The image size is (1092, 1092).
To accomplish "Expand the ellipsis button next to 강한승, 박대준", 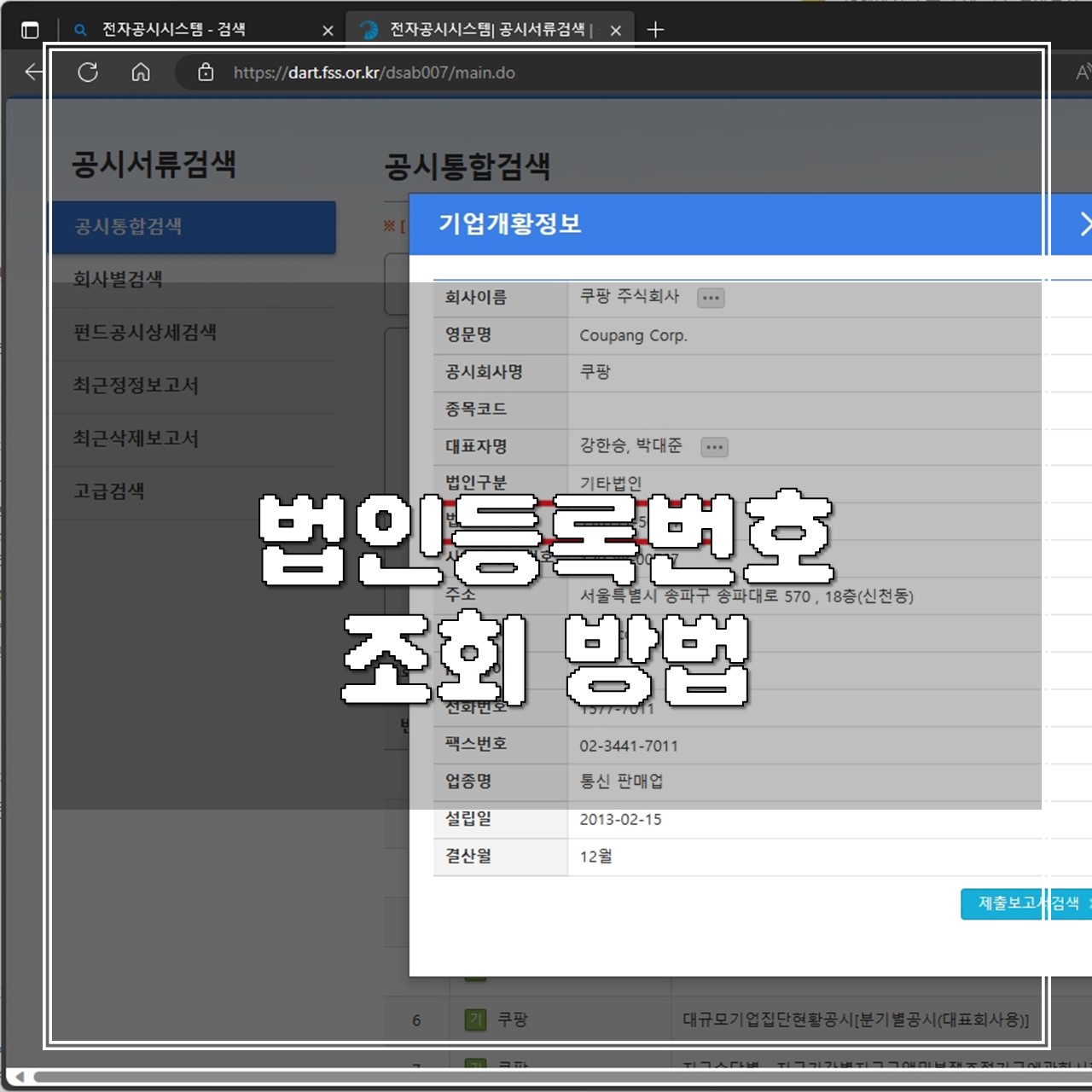I will (714, 447).
